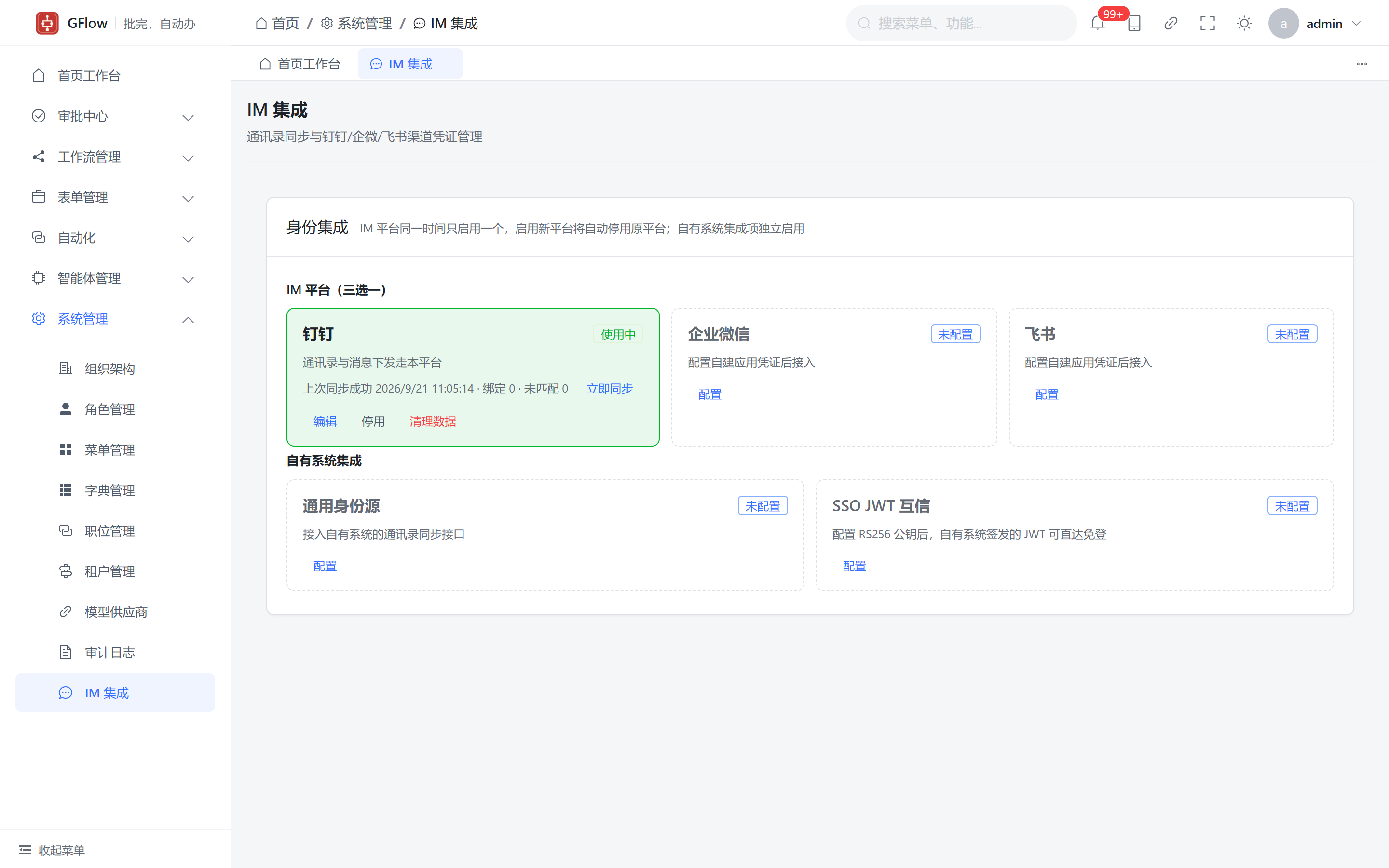Expand the 自动化 menu
This screenshot has height=868, width=1389.
115,238
